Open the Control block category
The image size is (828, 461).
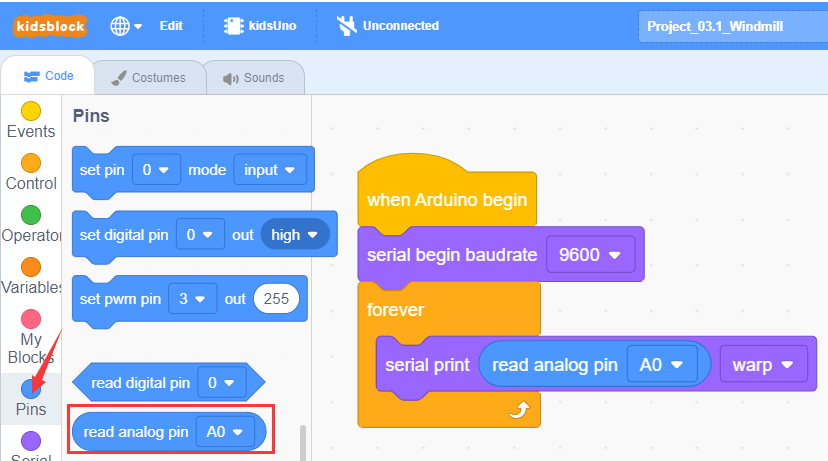pos(31,173)
